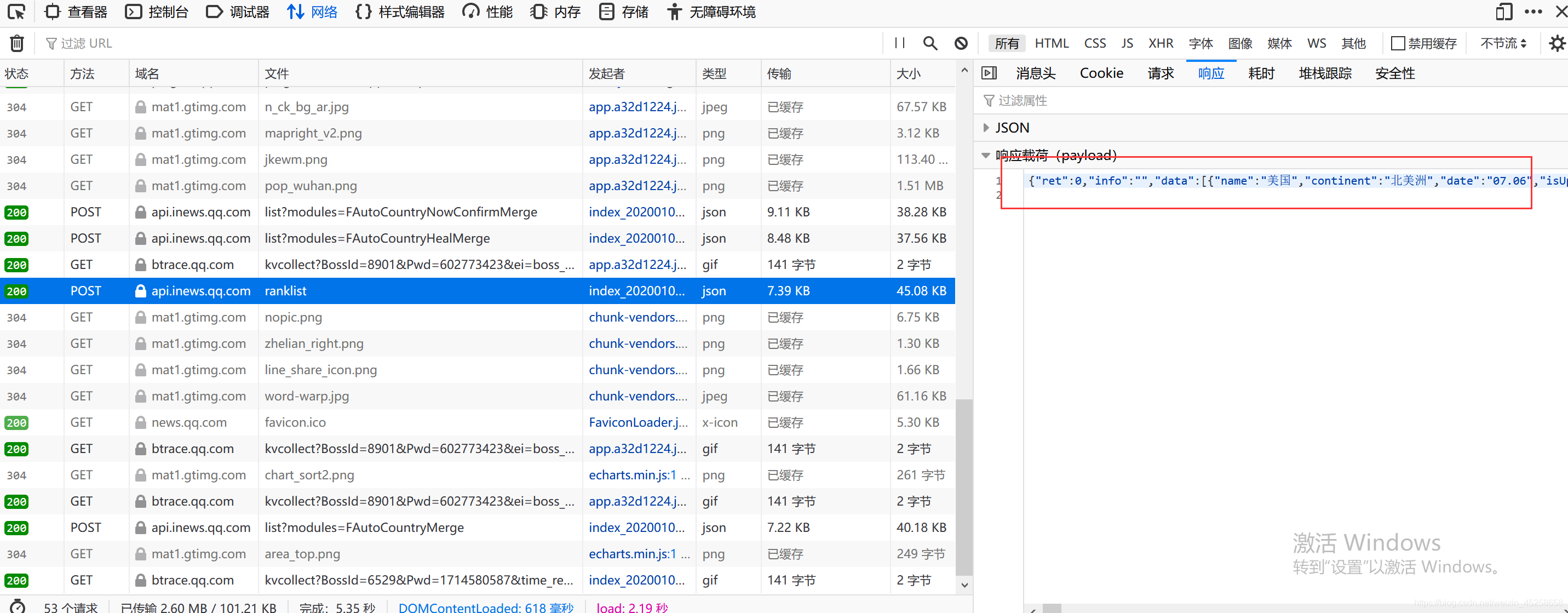Image resolution: width=1568 pixels, height=613 pixels.
Task: Click the payload JSON response text line
Action: (x=1295, y=181)
